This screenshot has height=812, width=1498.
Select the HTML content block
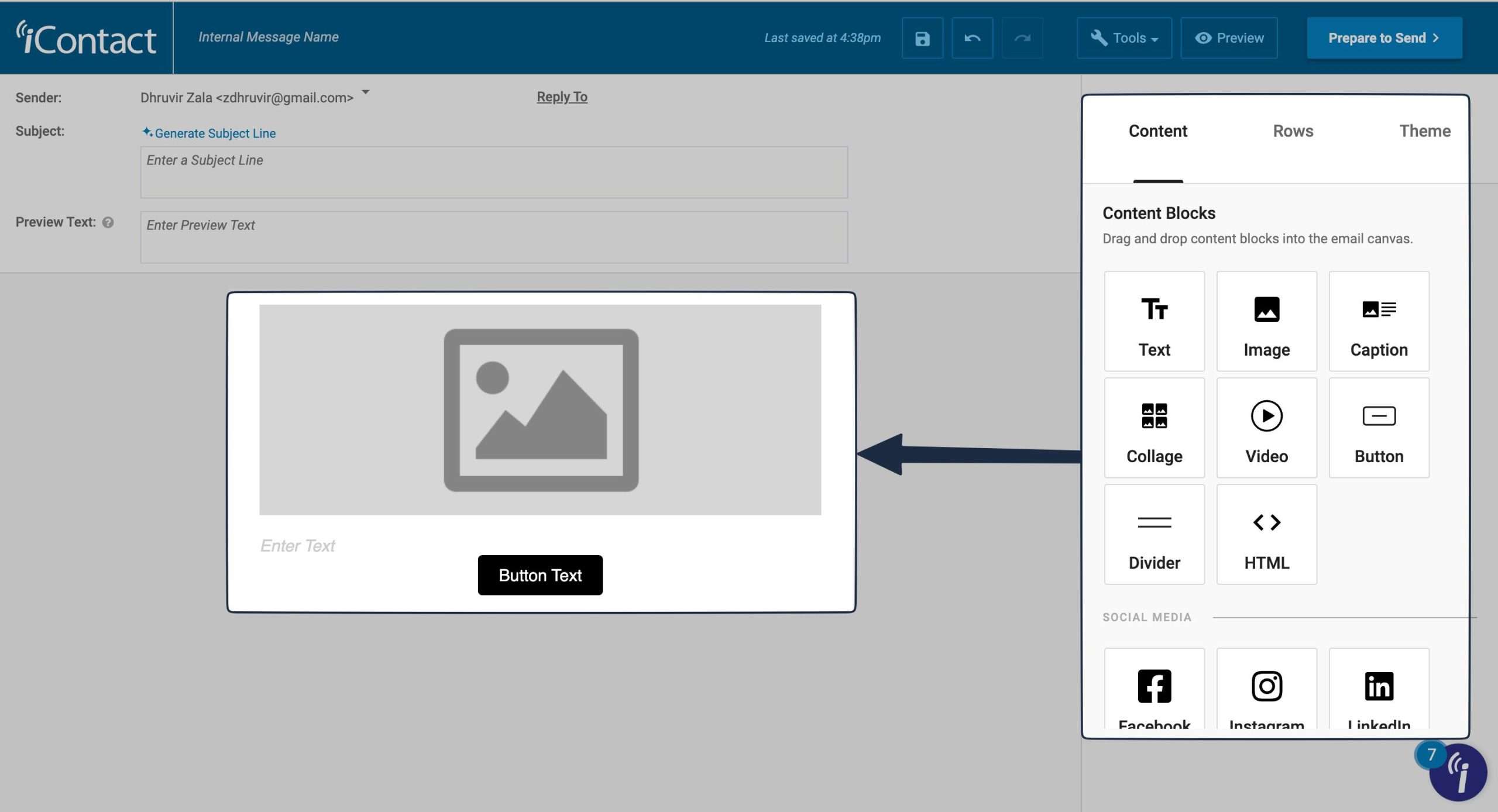1266,534
